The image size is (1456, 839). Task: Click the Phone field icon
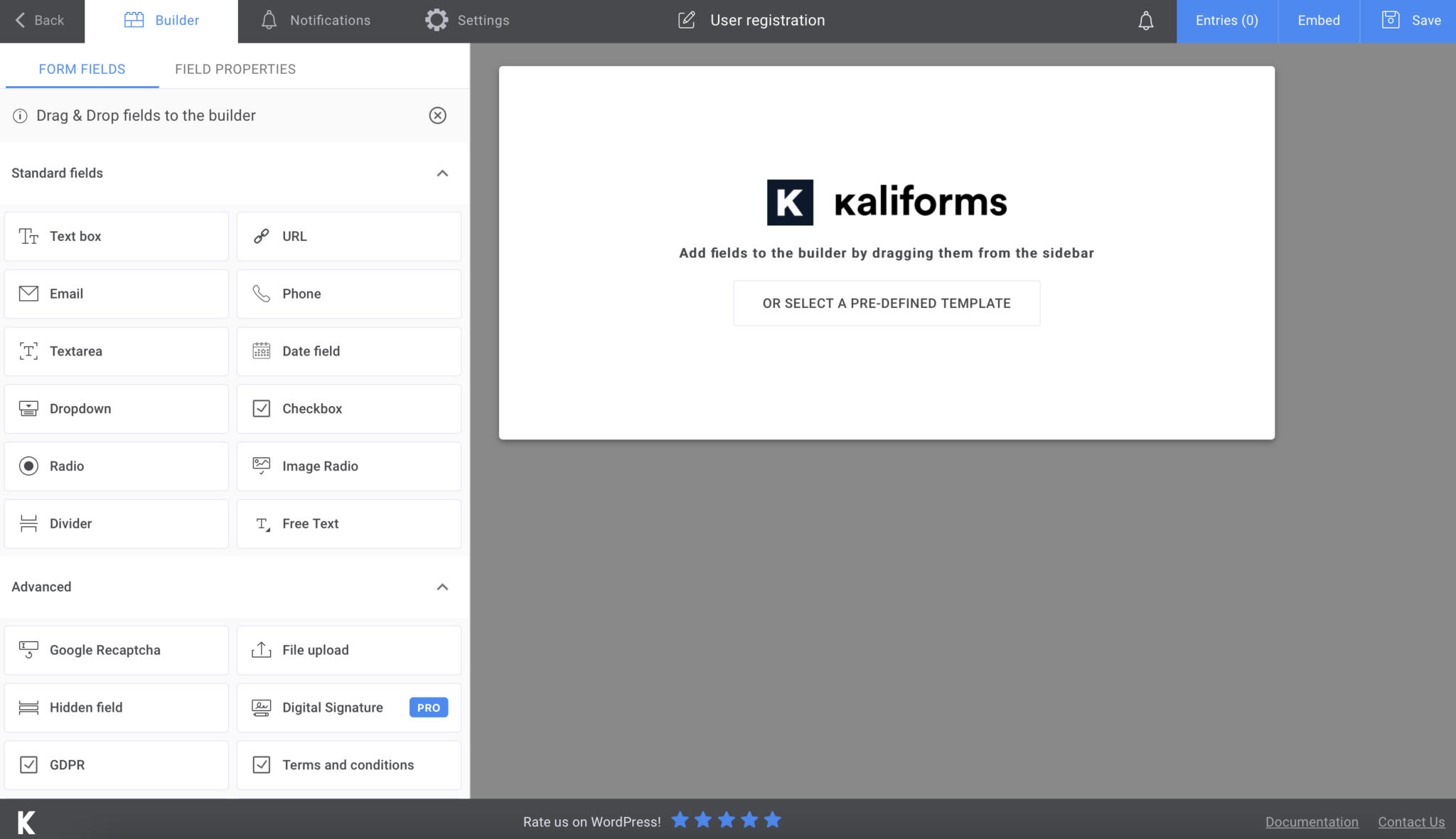click(x=262, y=294)
